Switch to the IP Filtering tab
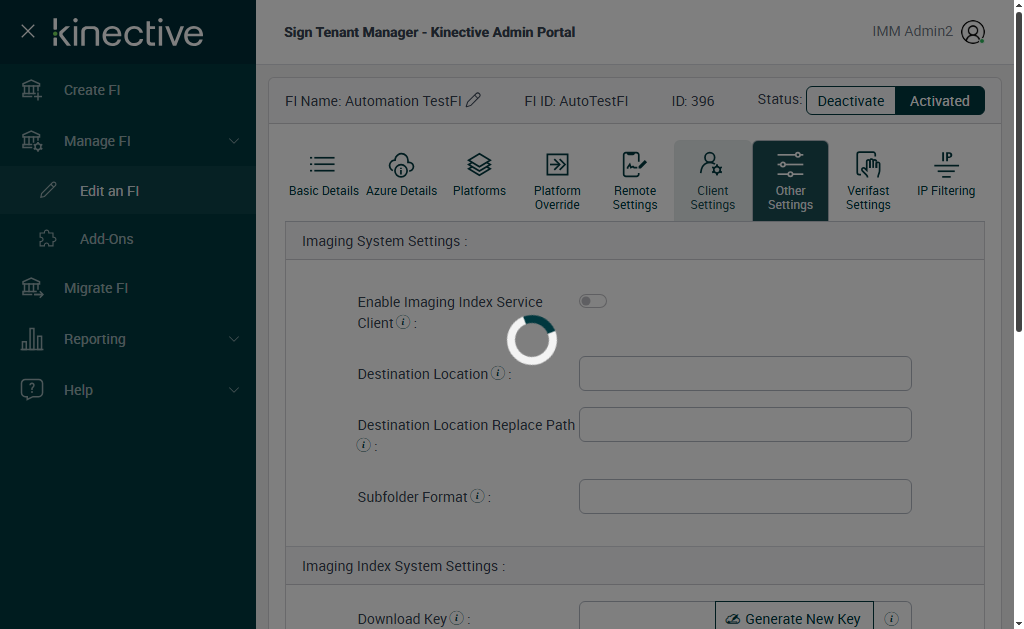This screenshot has width=1024, height=629. coord(946,181)
